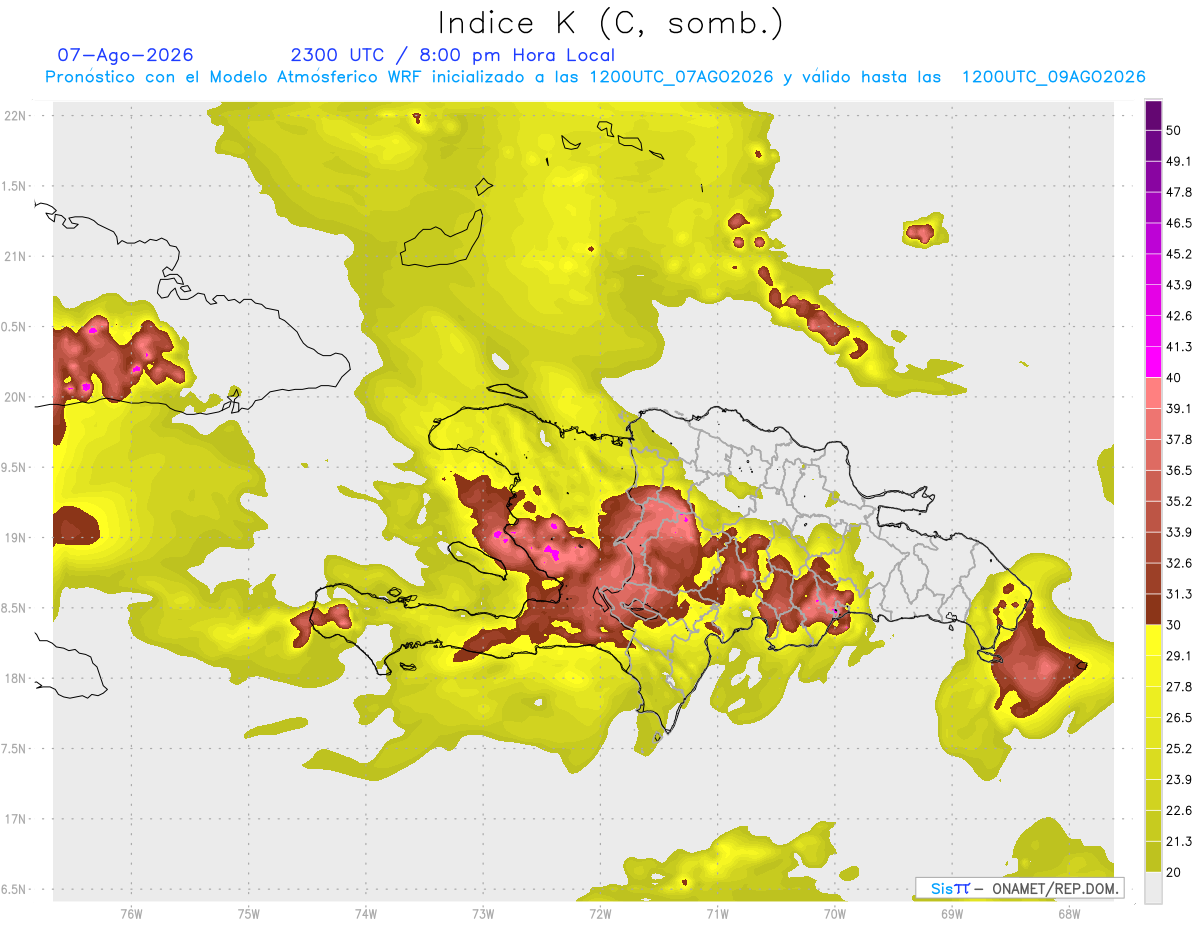Image resolution: width=1200 pixels, height=927 pixels.
Task: Click the colorbar's bottom value "20"
Action: click(1174, 873)
